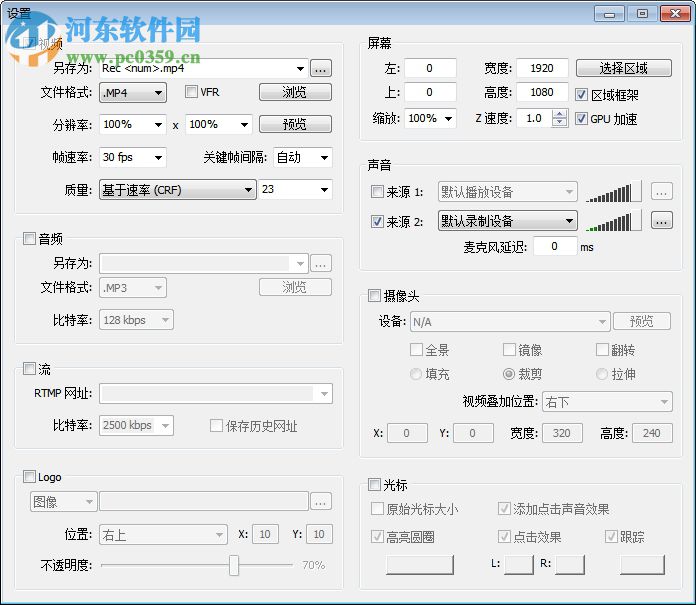Click 麦克风延迟 ms field

(x=555, y=246)
